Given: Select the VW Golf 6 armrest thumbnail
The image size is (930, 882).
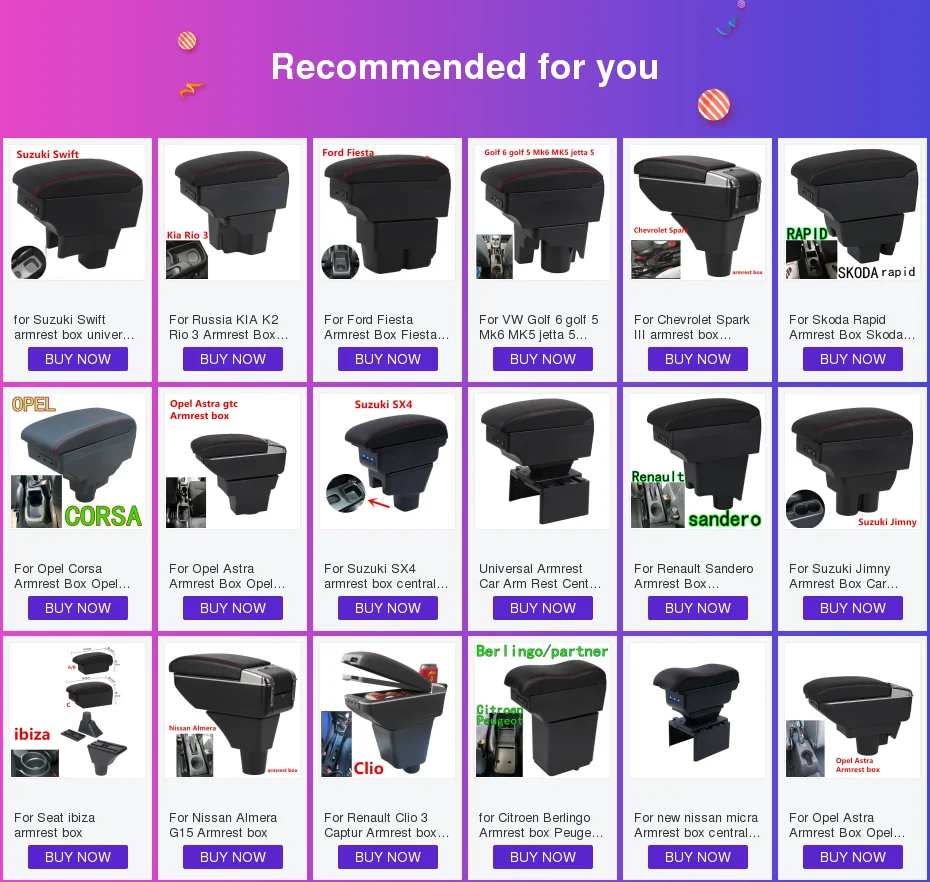Looking at the screenshot, I should [543, 212].
